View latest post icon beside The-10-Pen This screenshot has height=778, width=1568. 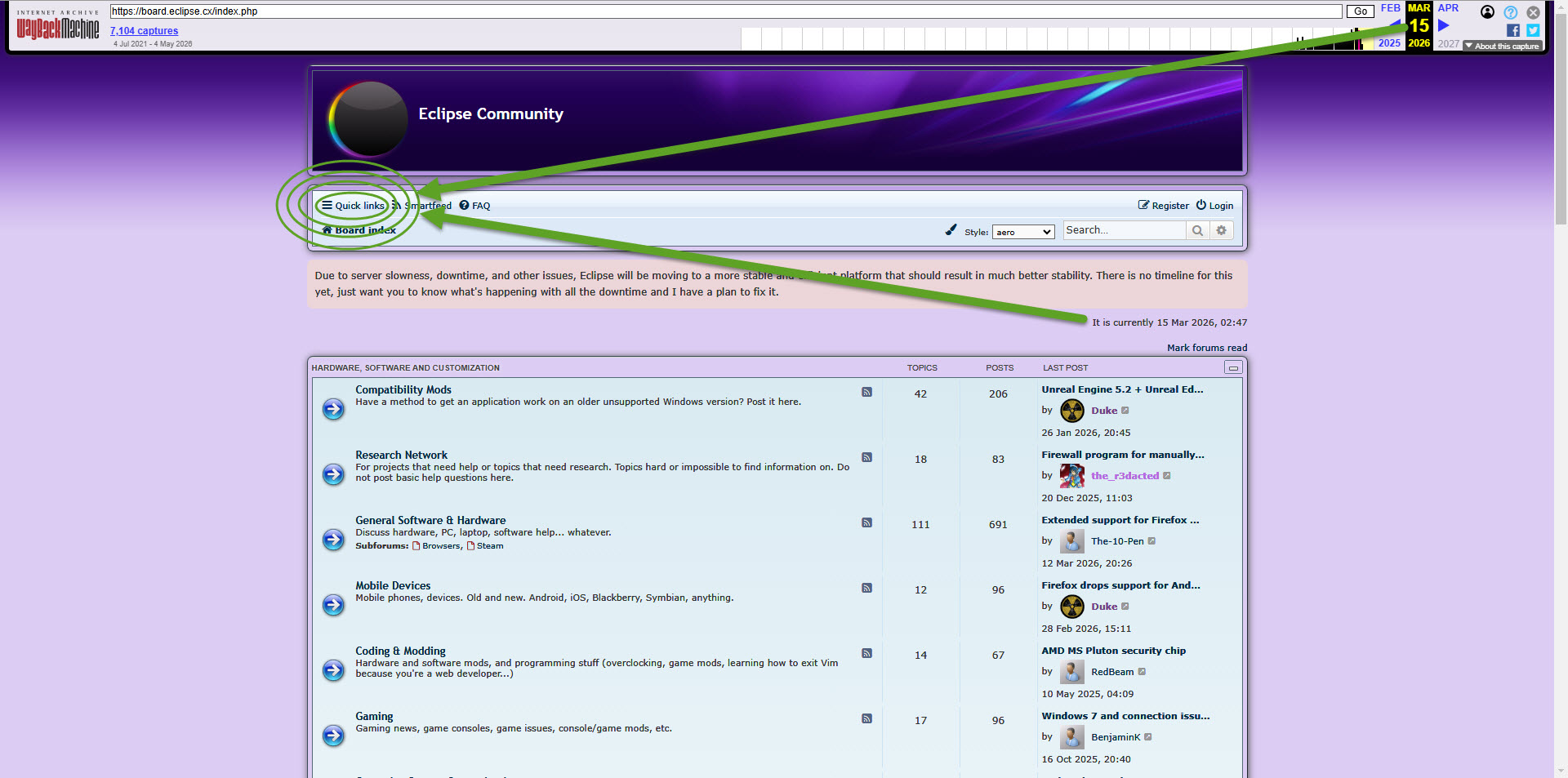tap(1151, 541)
